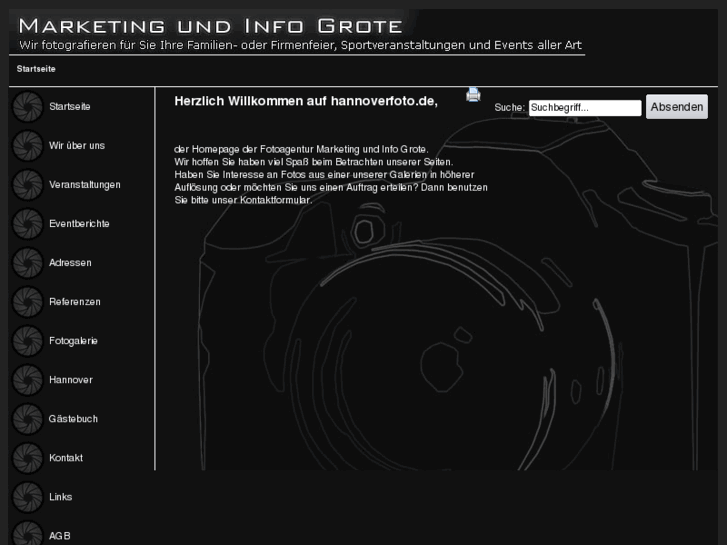Viewport: 727px width, 545px height.
Task: Open the AGB sidebar link
Action: click(x=60, y=536)
